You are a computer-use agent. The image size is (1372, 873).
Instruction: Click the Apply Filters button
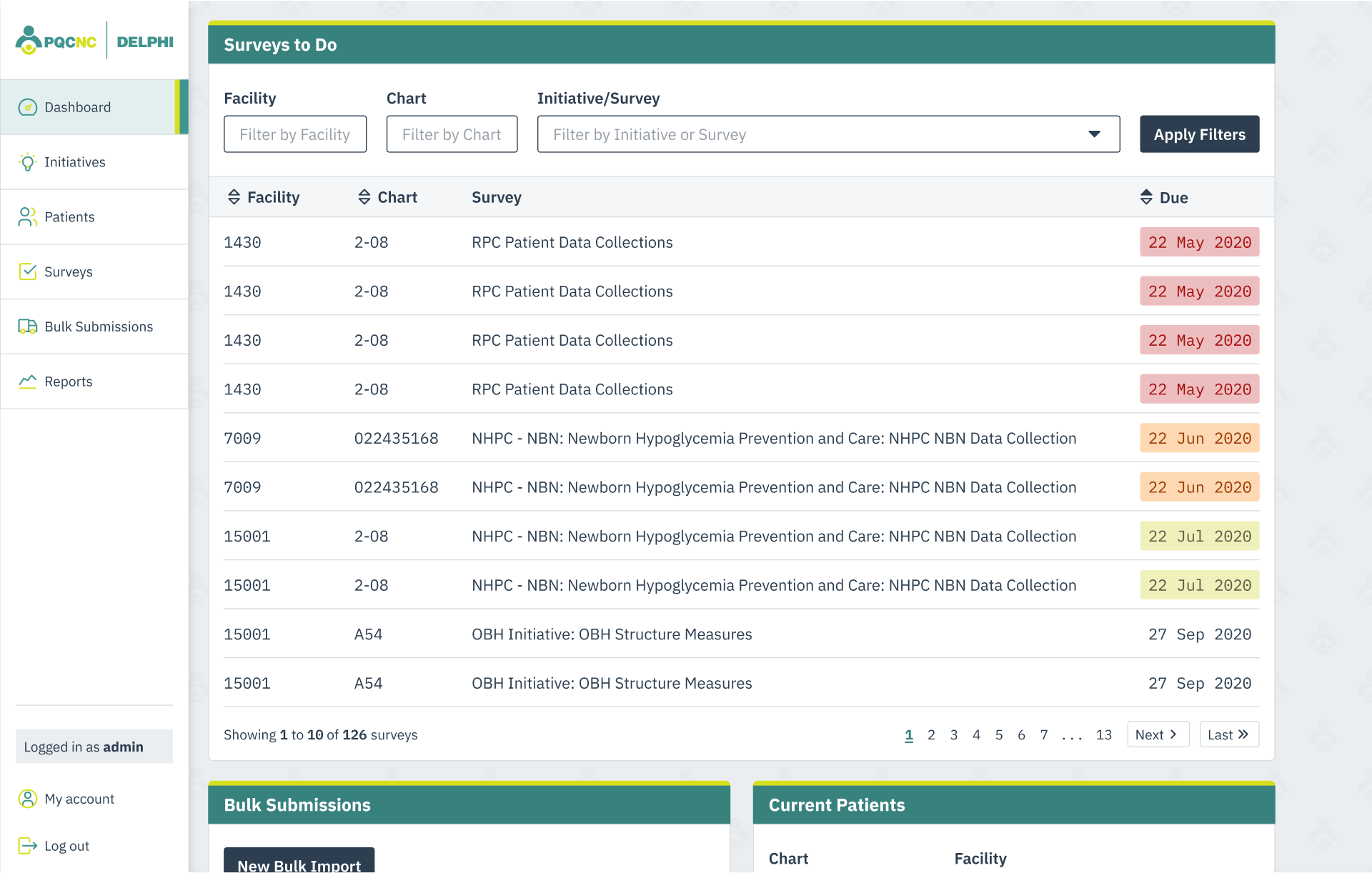1199,134
